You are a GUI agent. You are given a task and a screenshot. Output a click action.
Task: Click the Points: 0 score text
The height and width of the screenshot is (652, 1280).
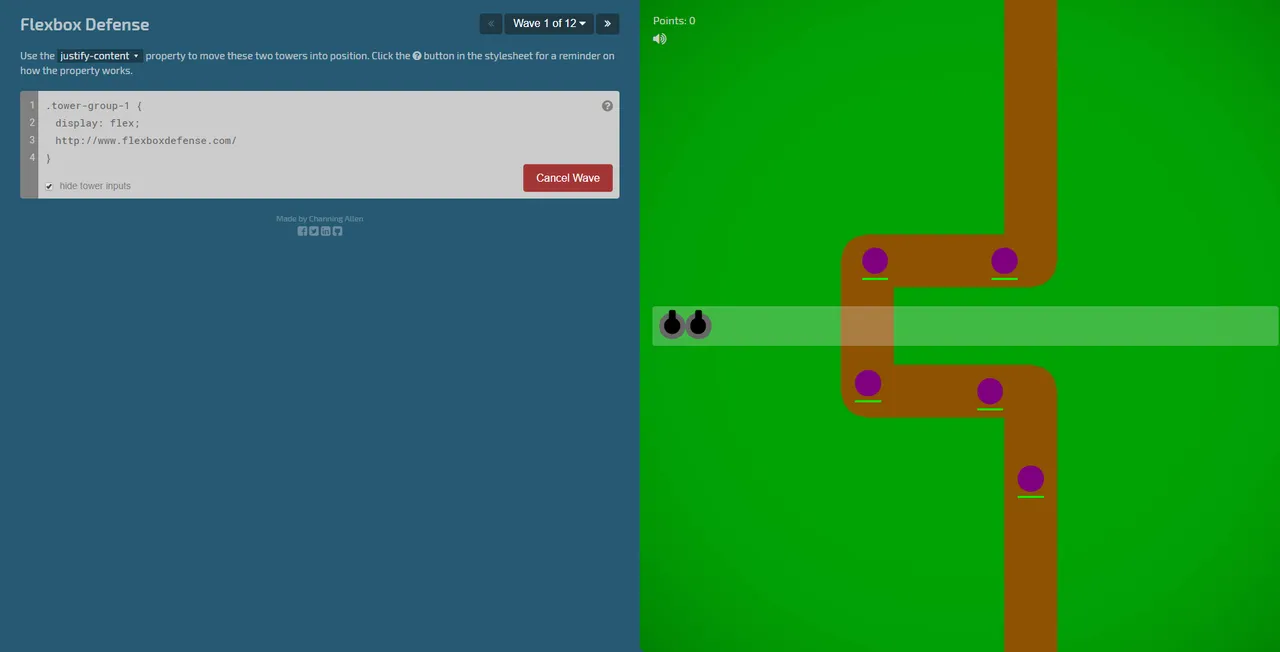(674, 21)
